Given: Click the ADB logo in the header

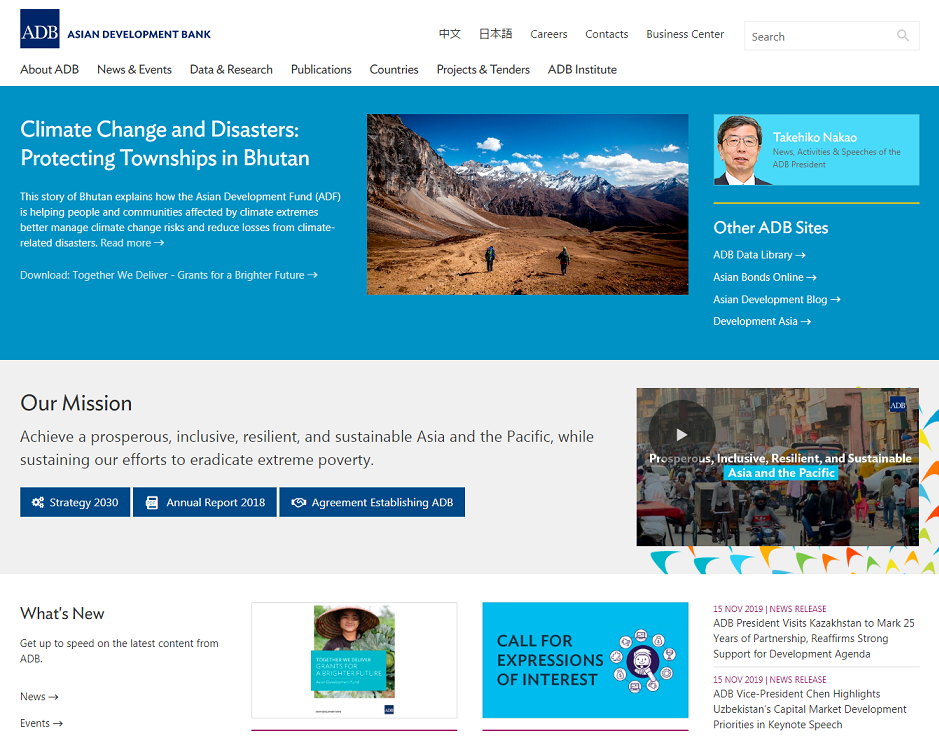Looking at the screenshot, I should (x=40, y=29).
